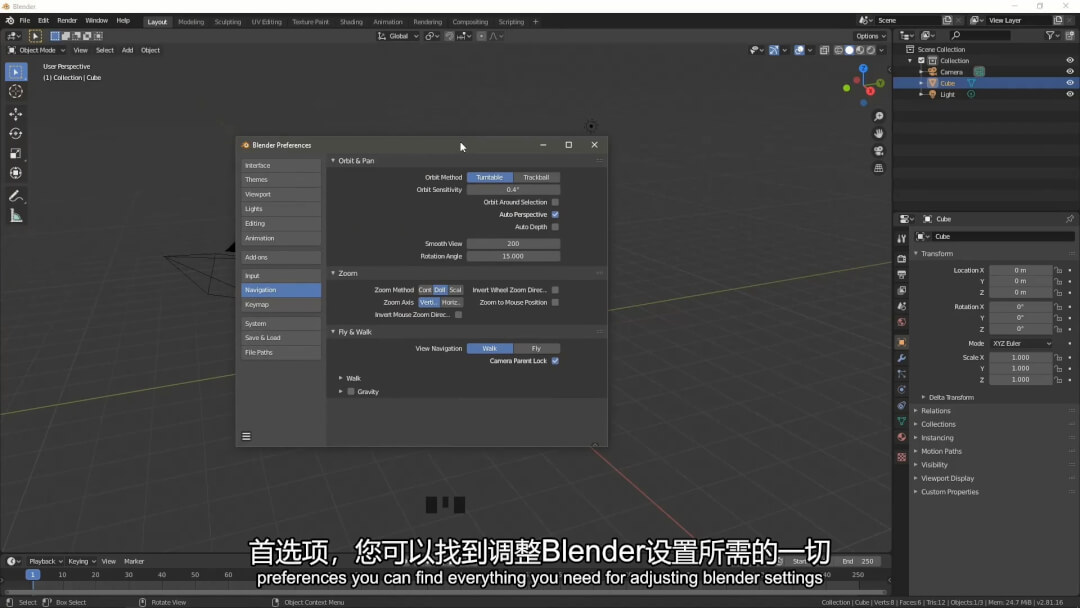The image size is (1080, 608).
Task: Select the Measure tool
Action: [x=16, y=216]
